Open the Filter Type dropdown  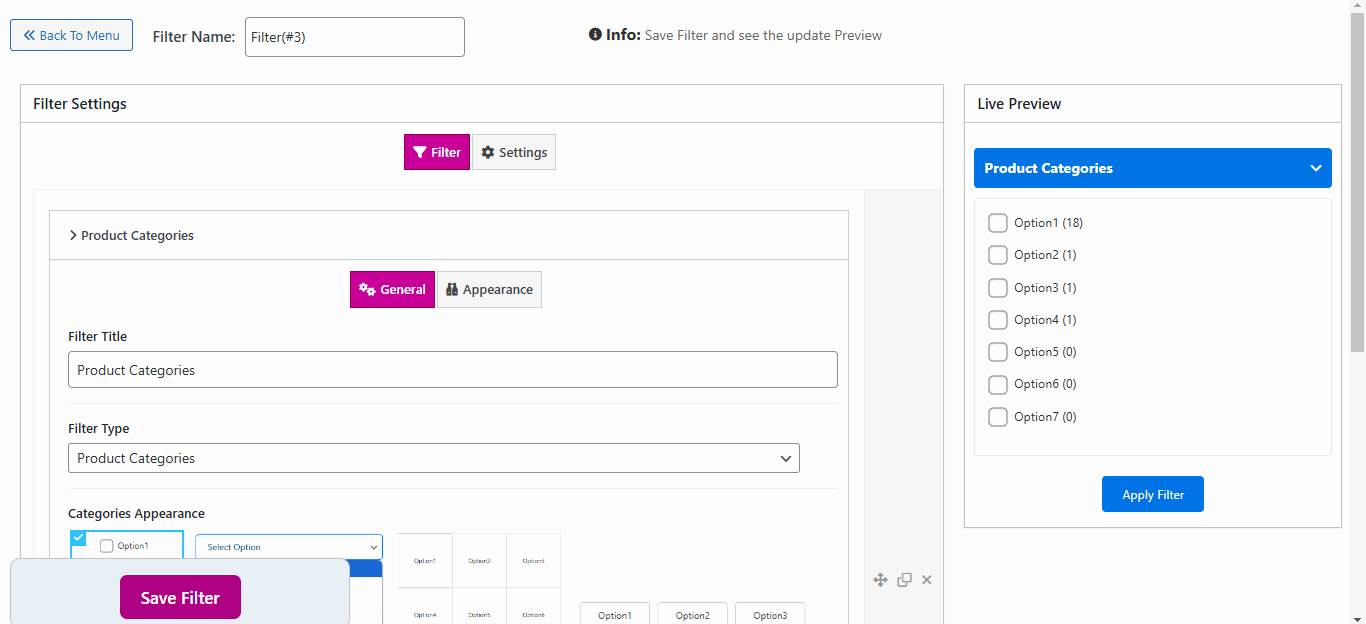[x=433, y=458]
